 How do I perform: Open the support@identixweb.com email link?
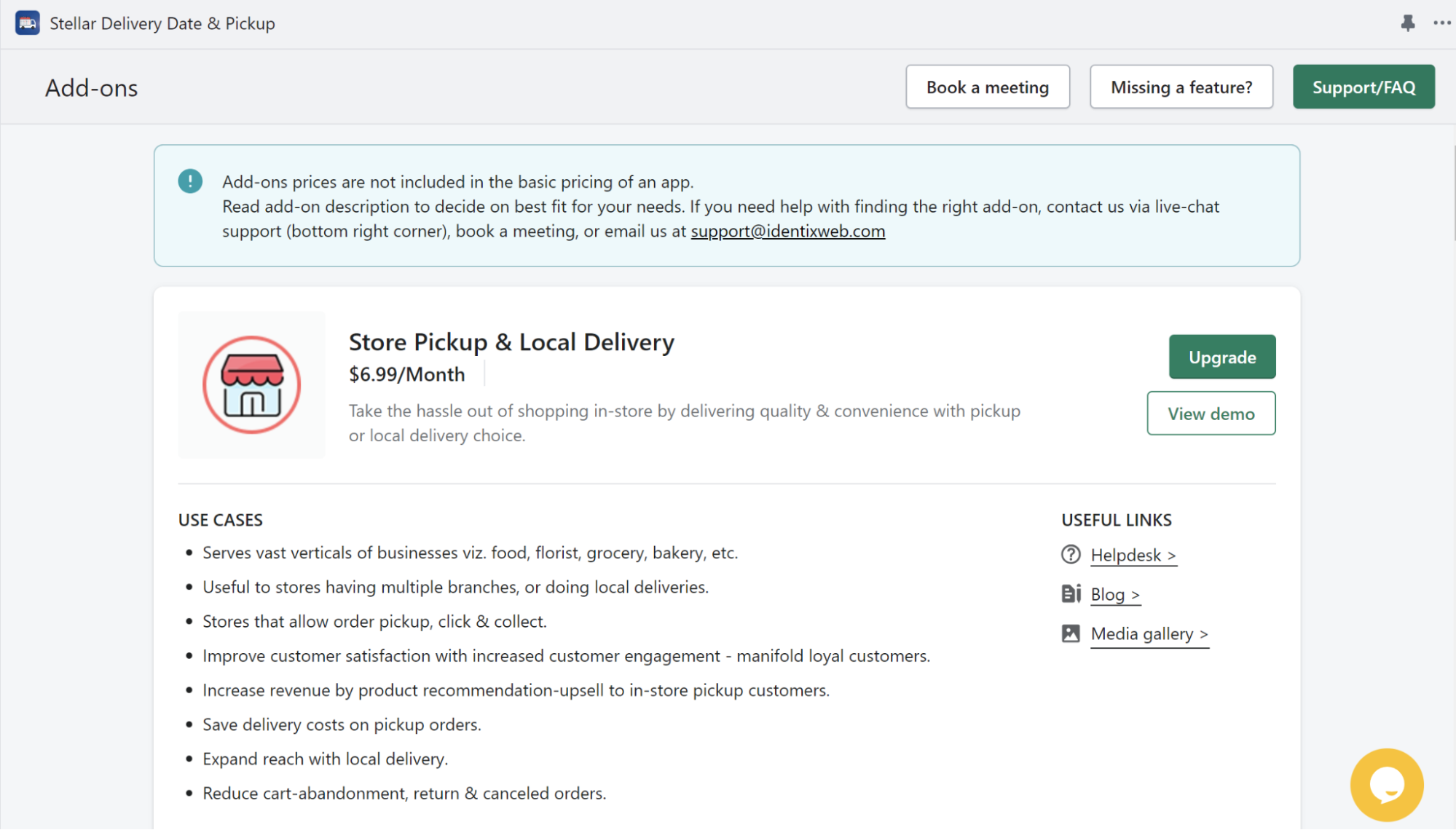pyautogui.click(x=787, y=232)
